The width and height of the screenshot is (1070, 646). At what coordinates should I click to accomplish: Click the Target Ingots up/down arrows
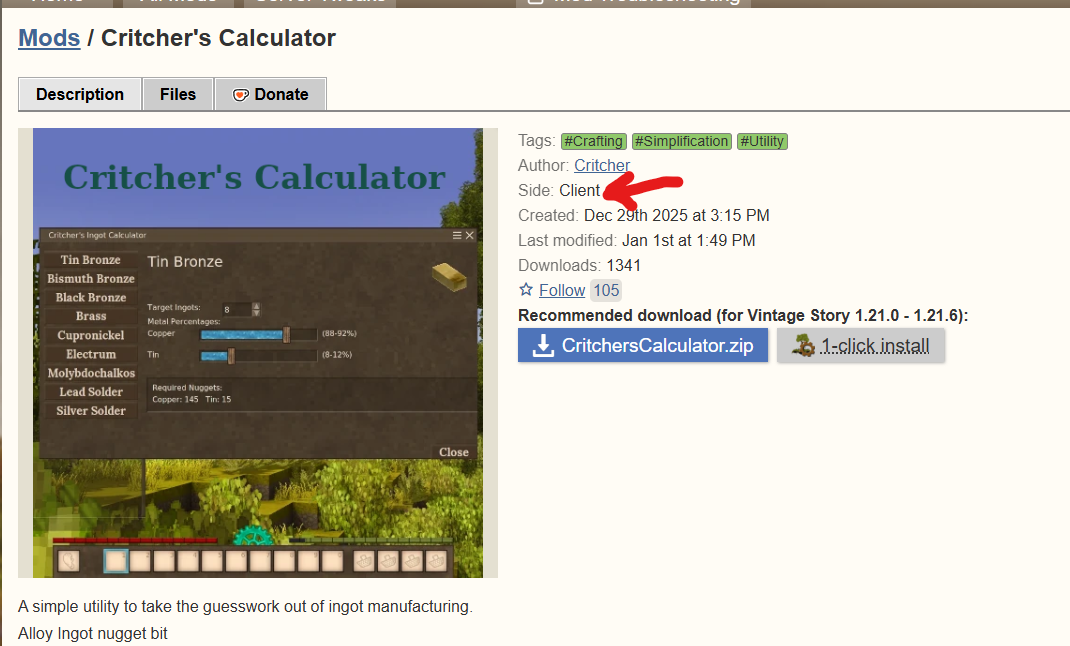[257, 309]
